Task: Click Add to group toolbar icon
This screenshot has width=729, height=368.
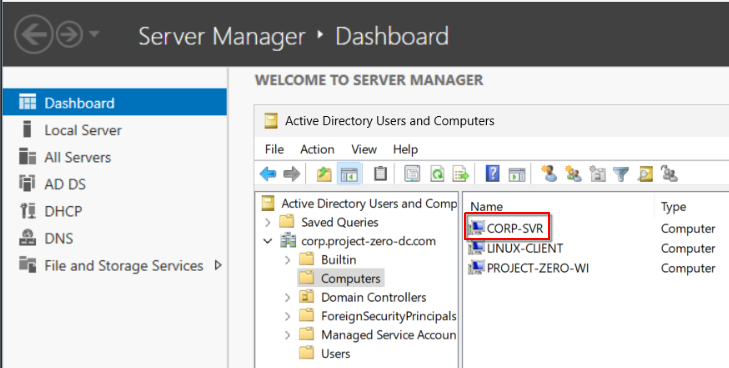Action: [669, 173]
